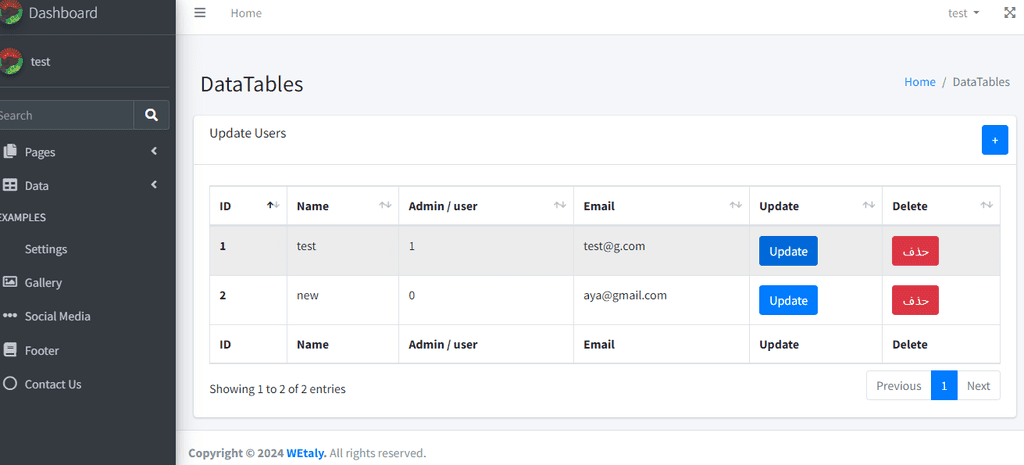Click the search magnifier icon
This screenshot has height=465, width=1024.
click(x=152, y=115)
